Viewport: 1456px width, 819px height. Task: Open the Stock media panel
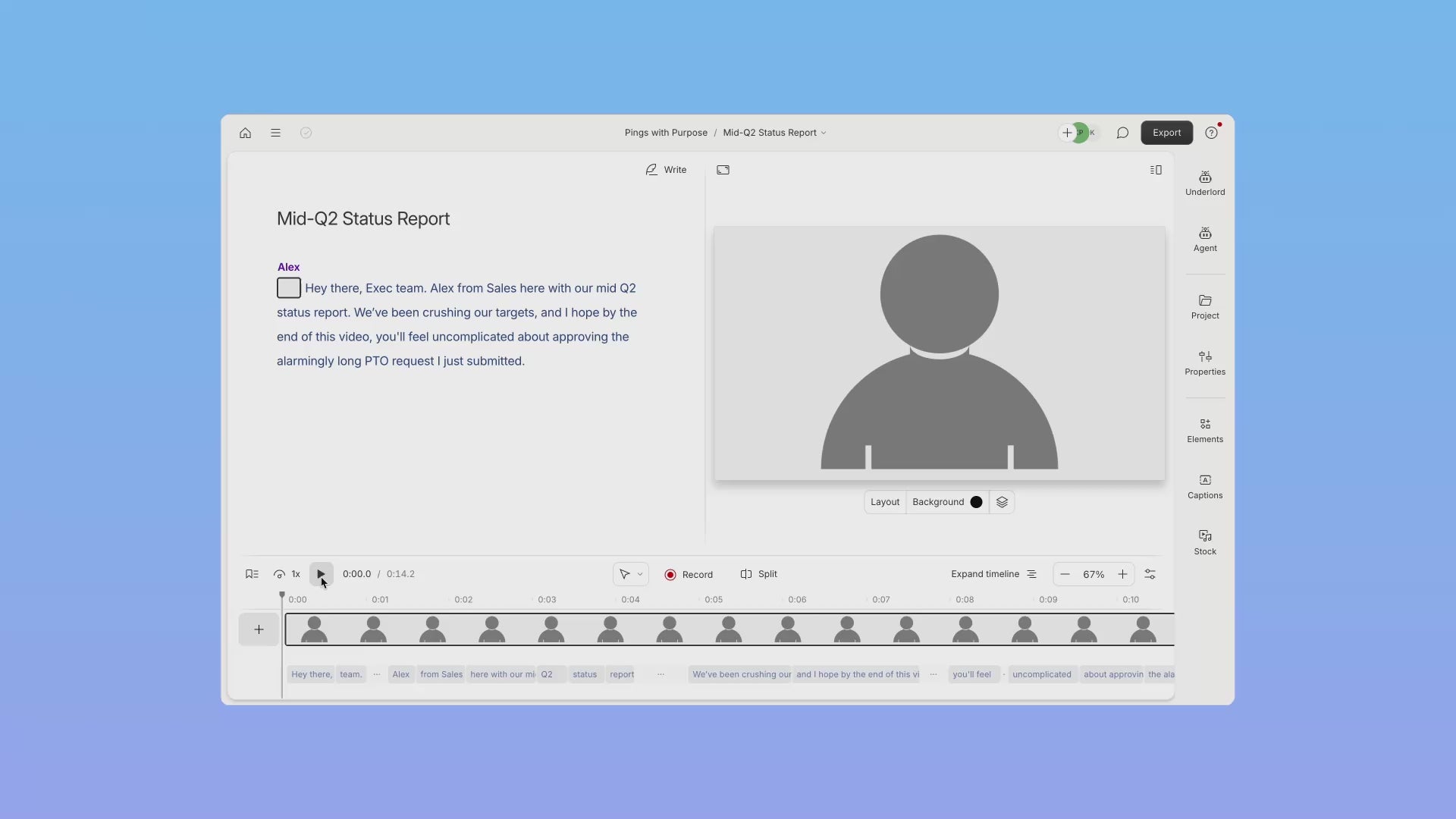1204,542
